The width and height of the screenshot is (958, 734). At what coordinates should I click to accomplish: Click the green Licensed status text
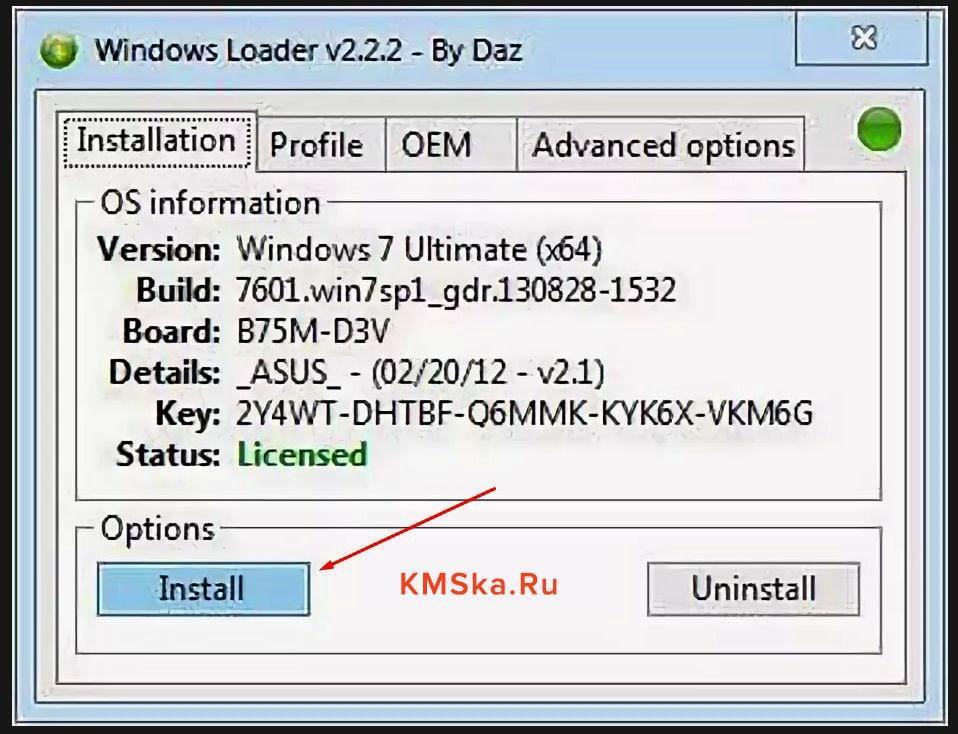[x=302, y=454]
